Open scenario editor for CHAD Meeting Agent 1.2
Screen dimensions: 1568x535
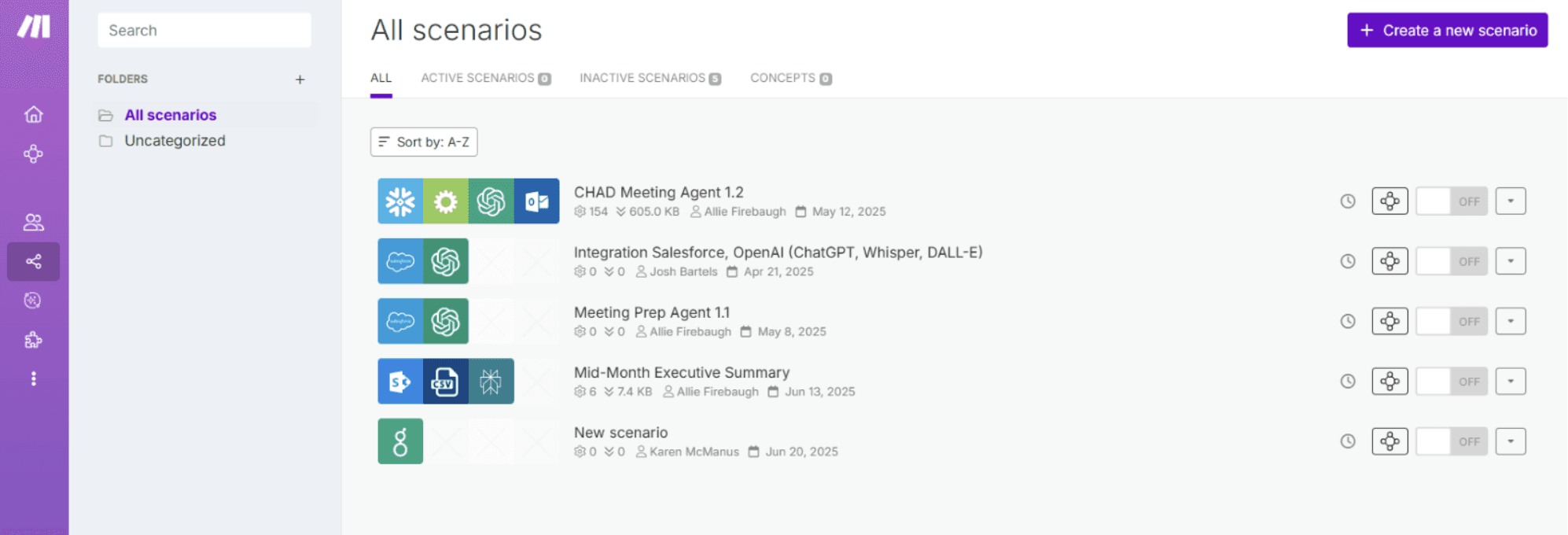click(x=1389, y=201)
